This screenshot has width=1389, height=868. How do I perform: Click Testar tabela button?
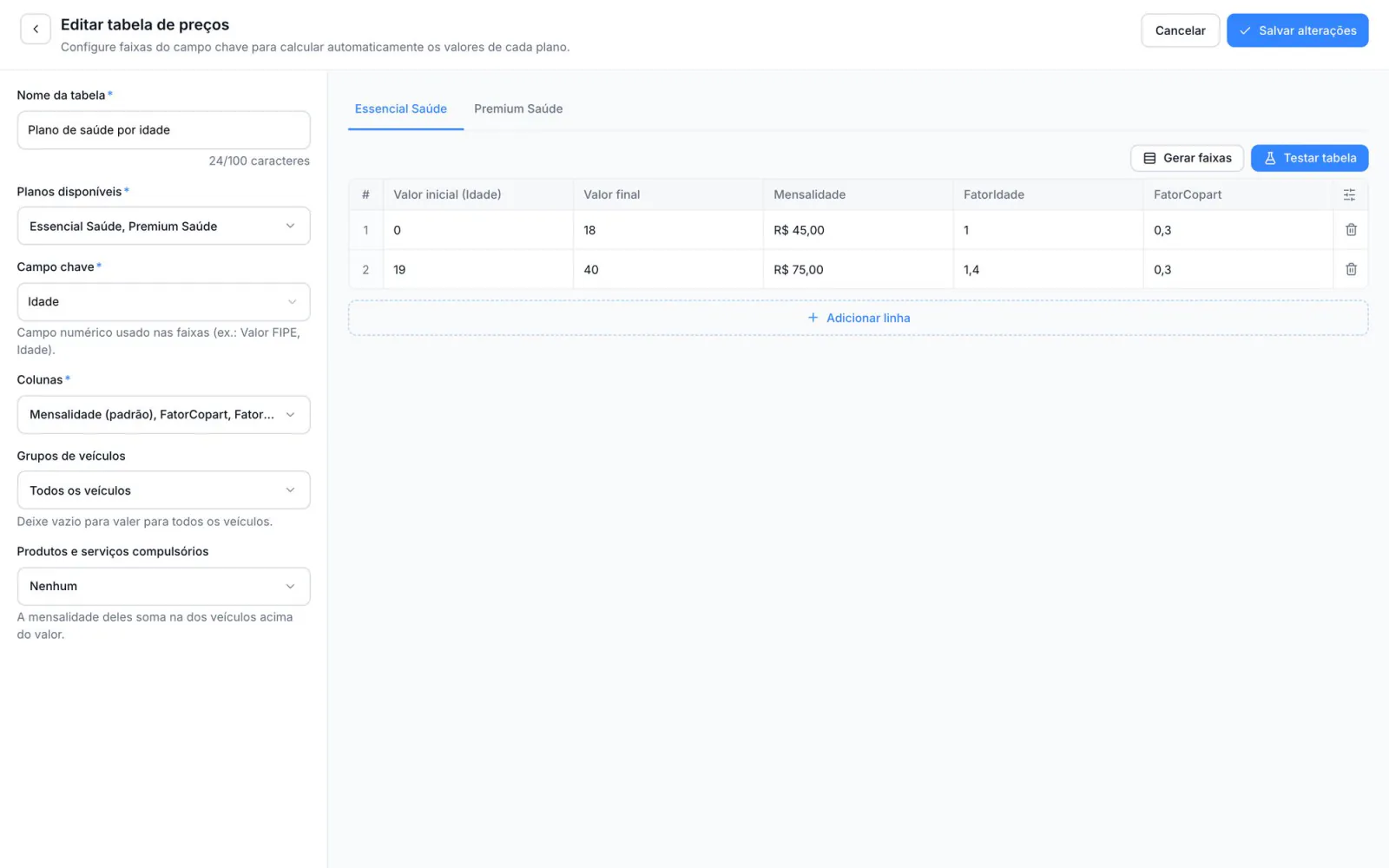[x=1309, y=158]
